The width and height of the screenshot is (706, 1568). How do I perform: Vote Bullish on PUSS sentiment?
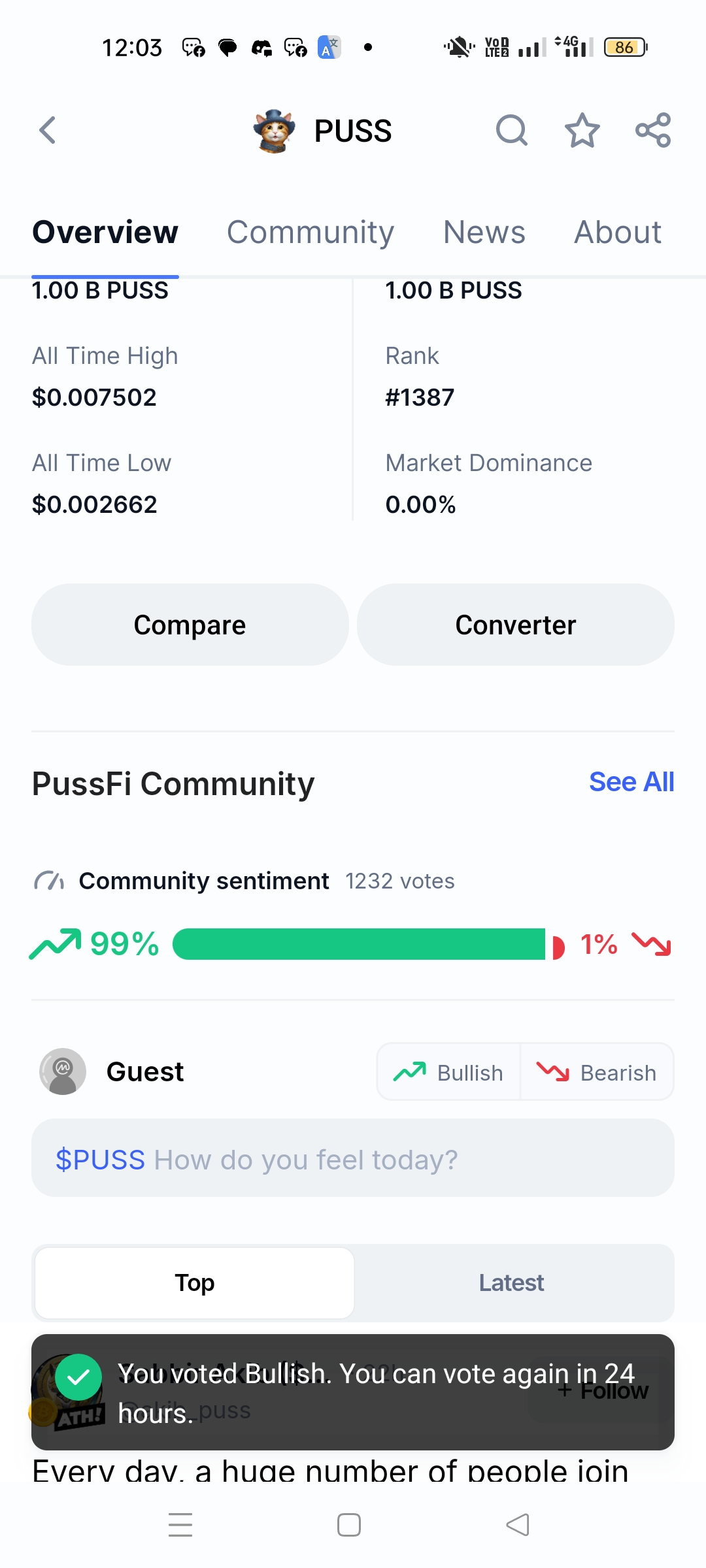pos(449,1072)
